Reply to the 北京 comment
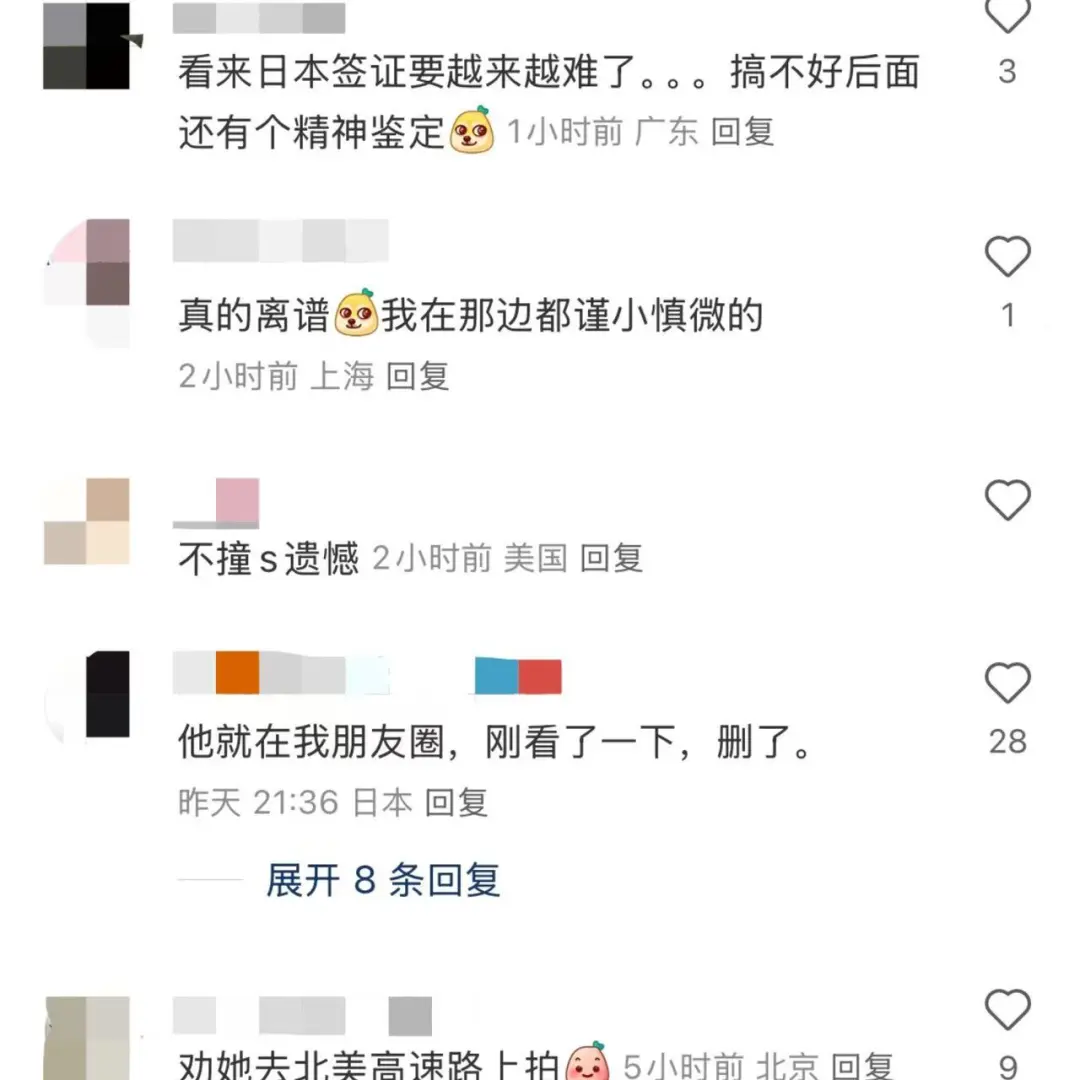 [x=862, y=1066]
